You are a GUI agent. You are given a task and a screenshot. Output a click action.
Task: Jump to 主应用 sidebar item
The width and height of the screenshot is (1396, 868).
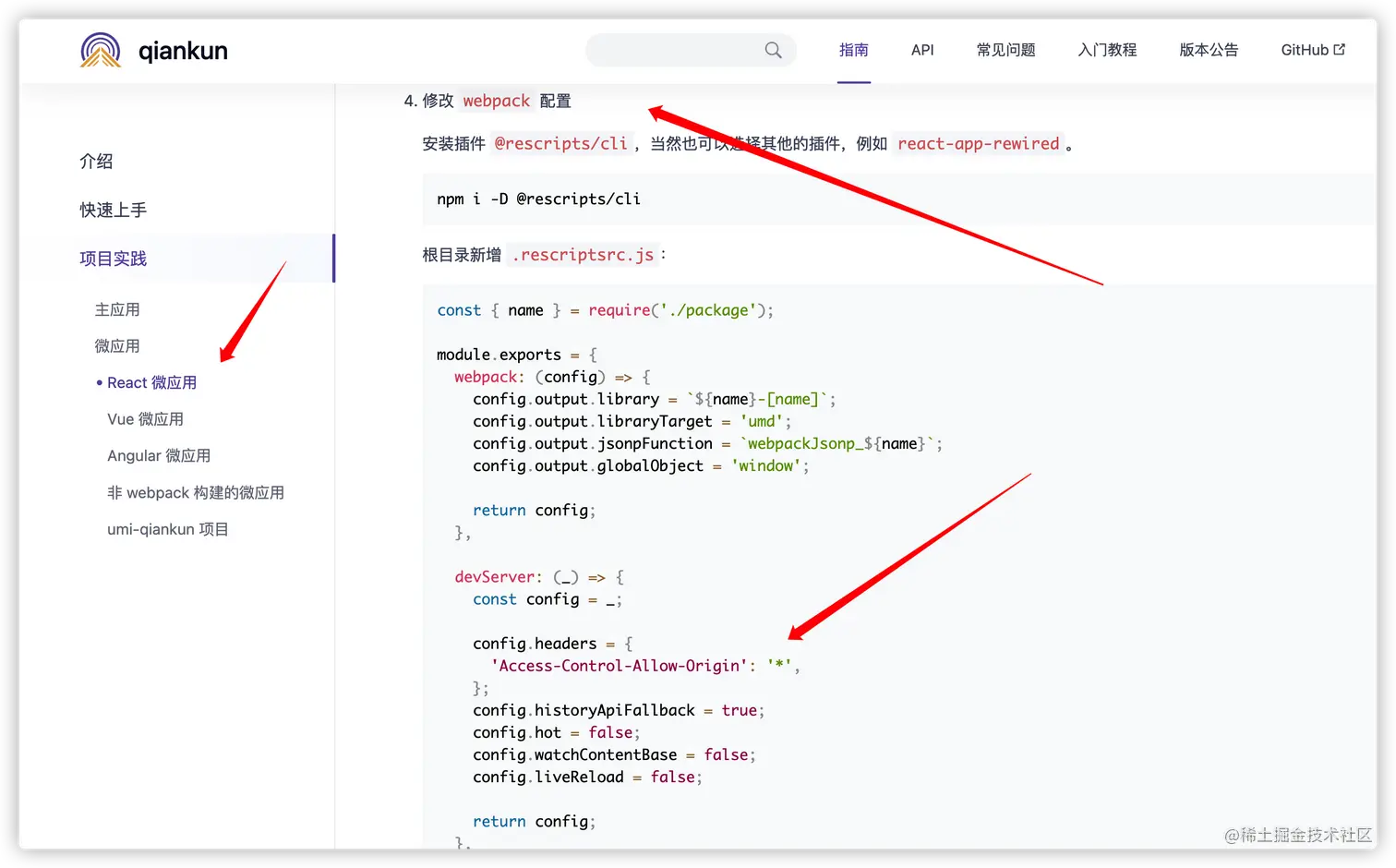click(x=117, y=309)
